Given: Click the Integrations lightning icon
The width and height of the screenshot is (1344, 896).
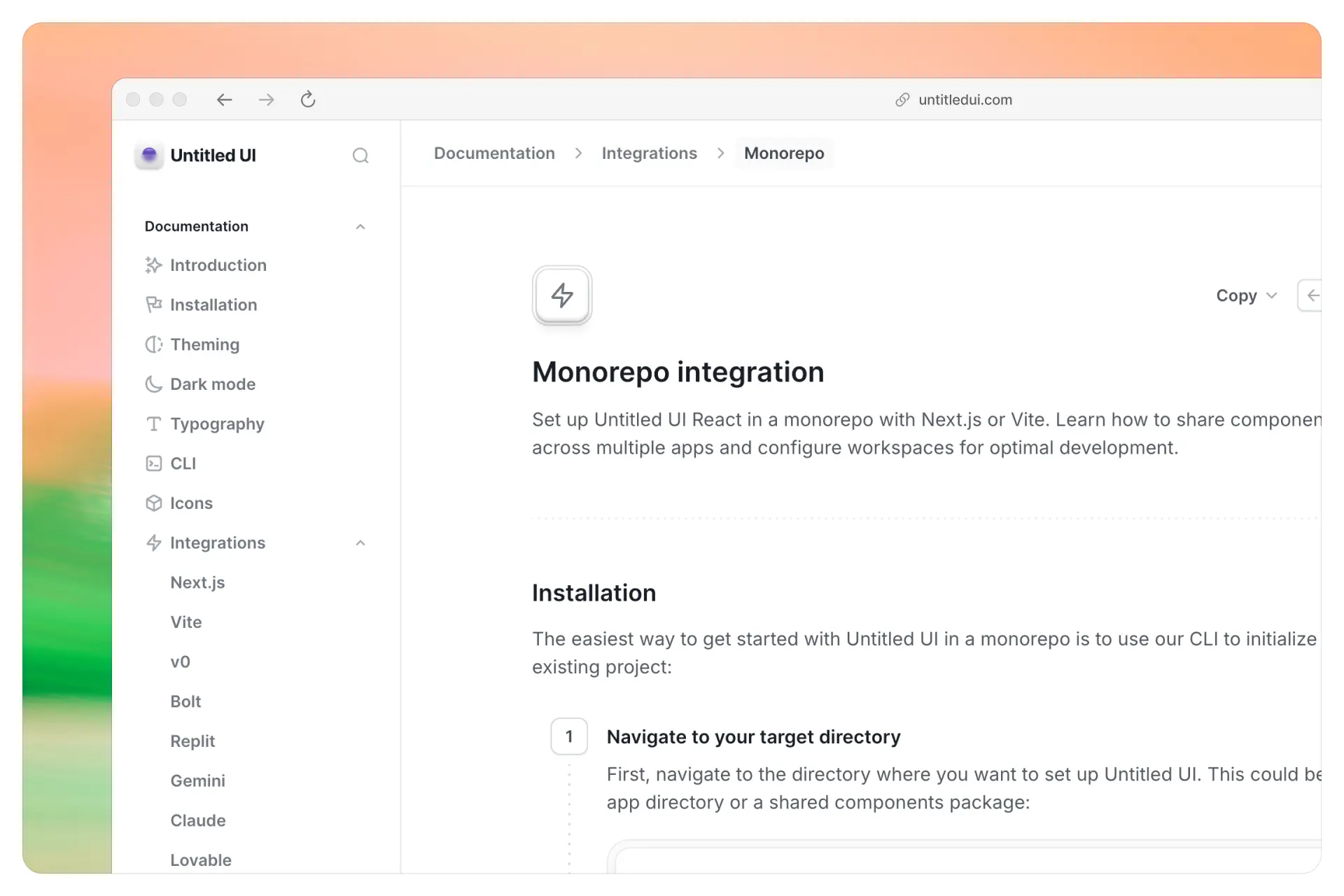Looking at the screenshot, I should (x=154, y=543).
